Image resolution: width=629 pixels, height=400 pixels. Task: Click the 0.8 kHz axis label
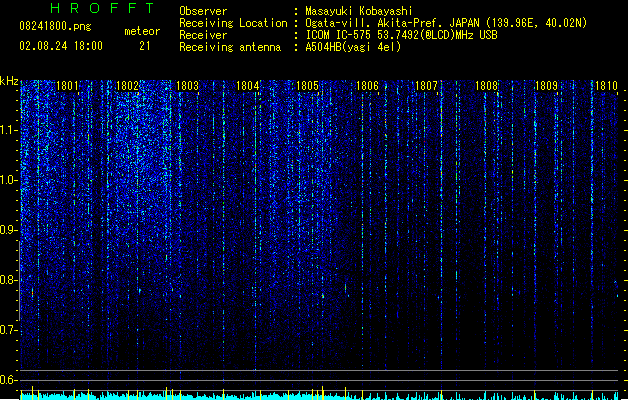pos(8,280)
